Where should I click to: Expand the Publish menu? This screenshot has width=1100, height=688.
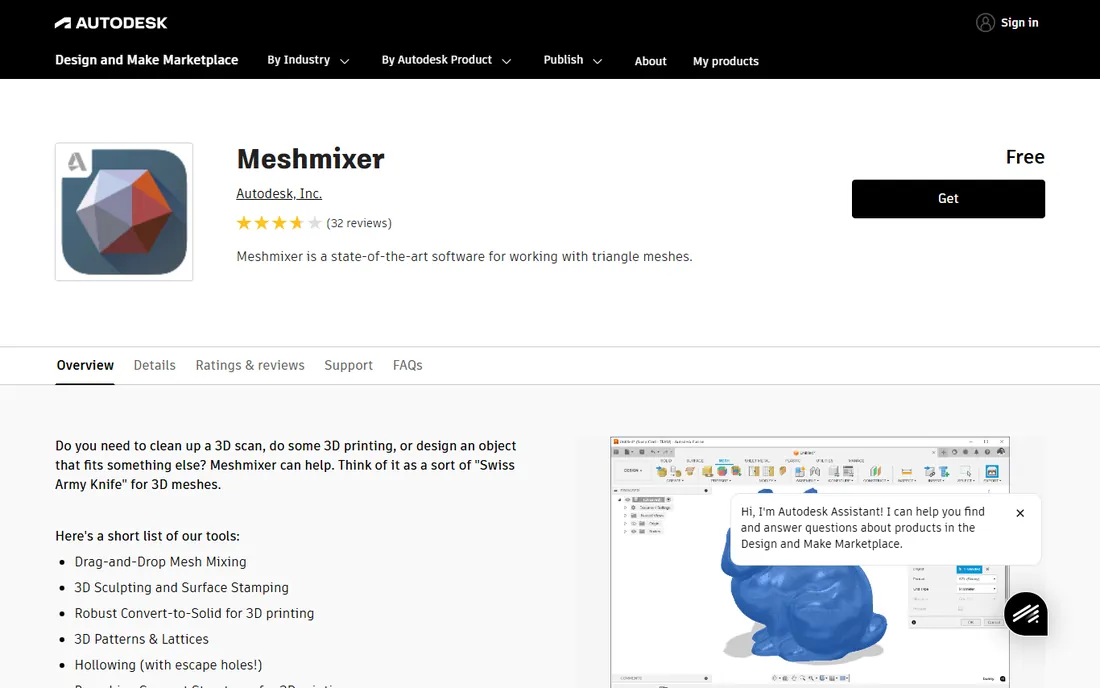coord(572,60)
